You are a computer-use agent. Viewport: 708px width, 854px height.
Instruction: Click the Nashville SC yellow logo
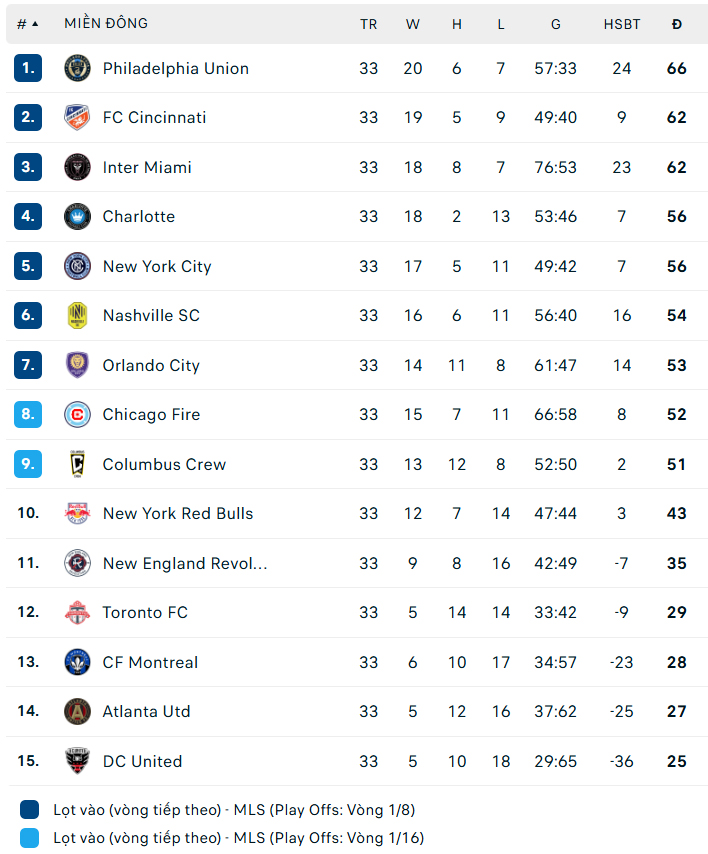tap(77, 315)
